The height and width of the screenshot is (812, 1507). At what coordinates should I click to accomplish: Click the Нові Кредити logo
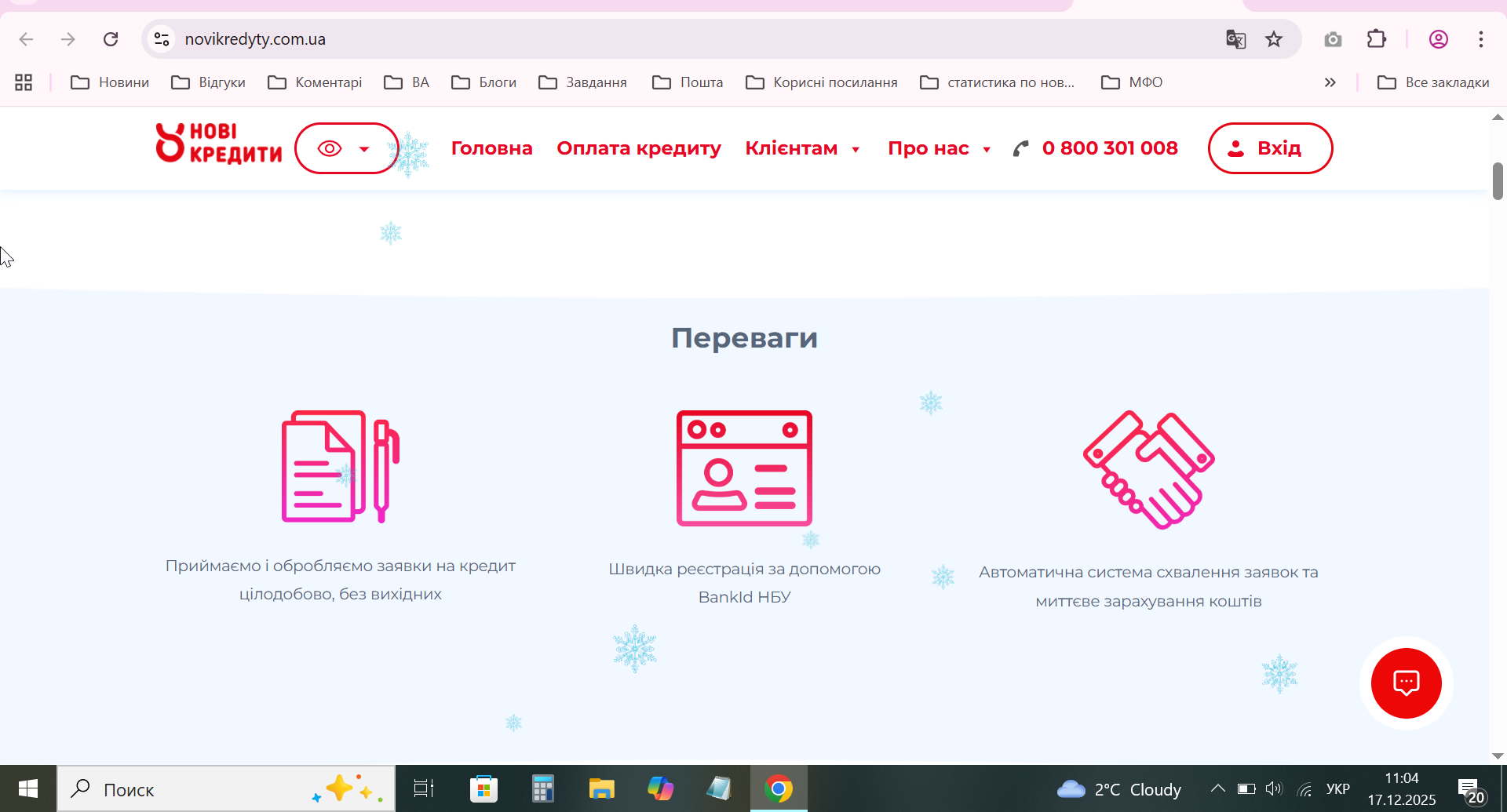coord(219,144)
